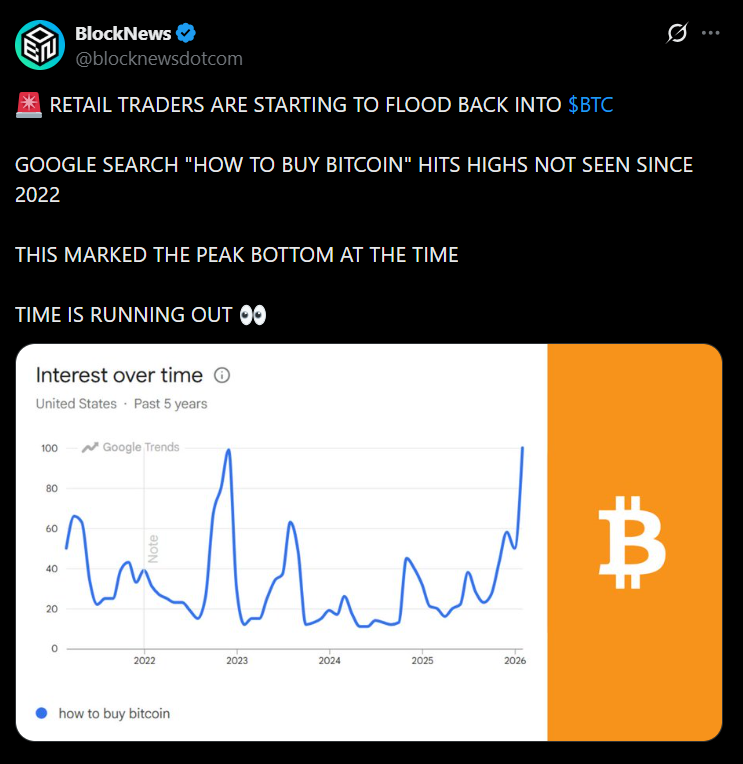Open the three-dot more options menu
Viewport: 743px width, 764px height.
711,33
